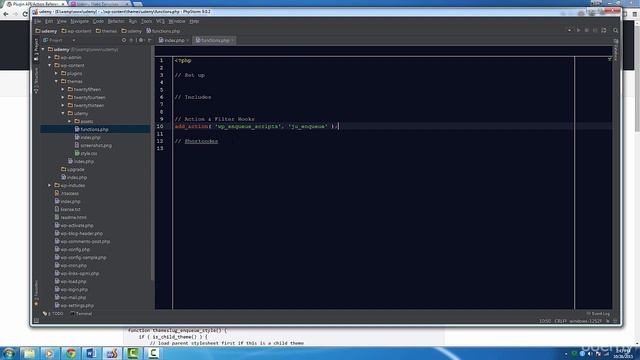
Task: Select wp-login.php in project tree
Action: click(71, 289)
